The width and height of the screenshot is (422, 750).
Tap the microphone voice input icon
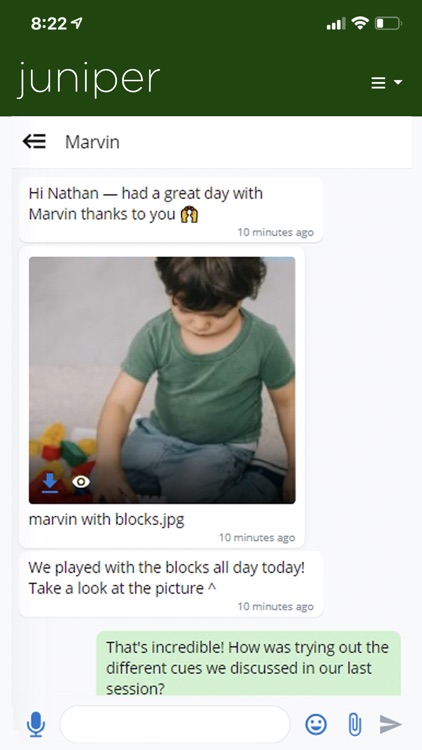(36, 724)
